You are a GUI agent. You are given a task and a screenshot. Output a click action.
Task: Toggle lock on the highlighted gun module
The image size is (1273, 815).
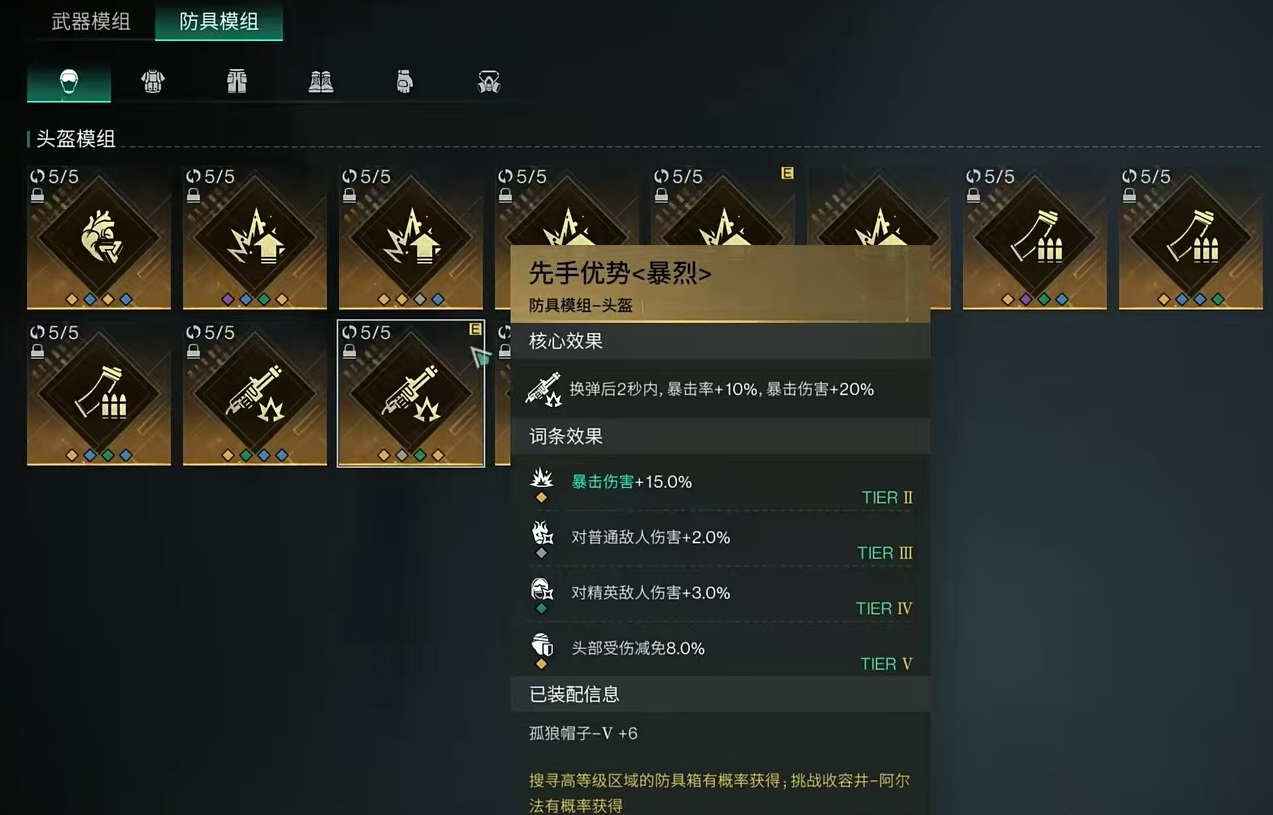tap(349, 352)
